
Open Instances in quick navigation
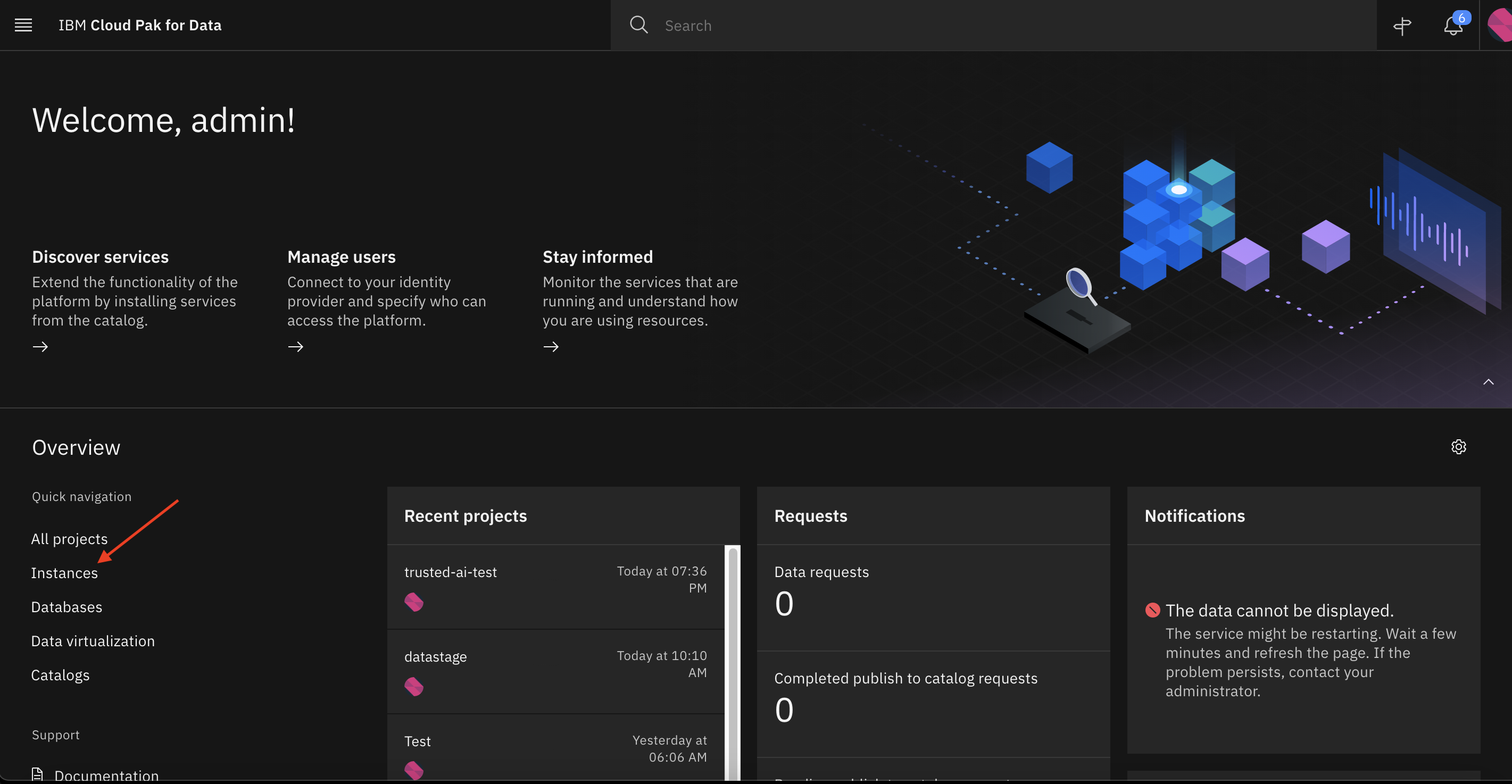click(x=64, y=573)
